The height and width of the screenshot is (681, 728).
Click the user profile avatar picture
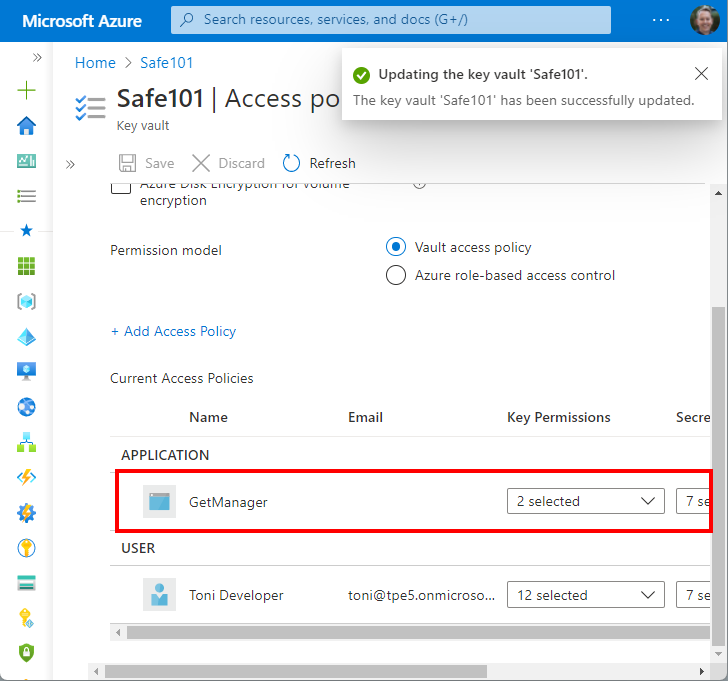703,20
